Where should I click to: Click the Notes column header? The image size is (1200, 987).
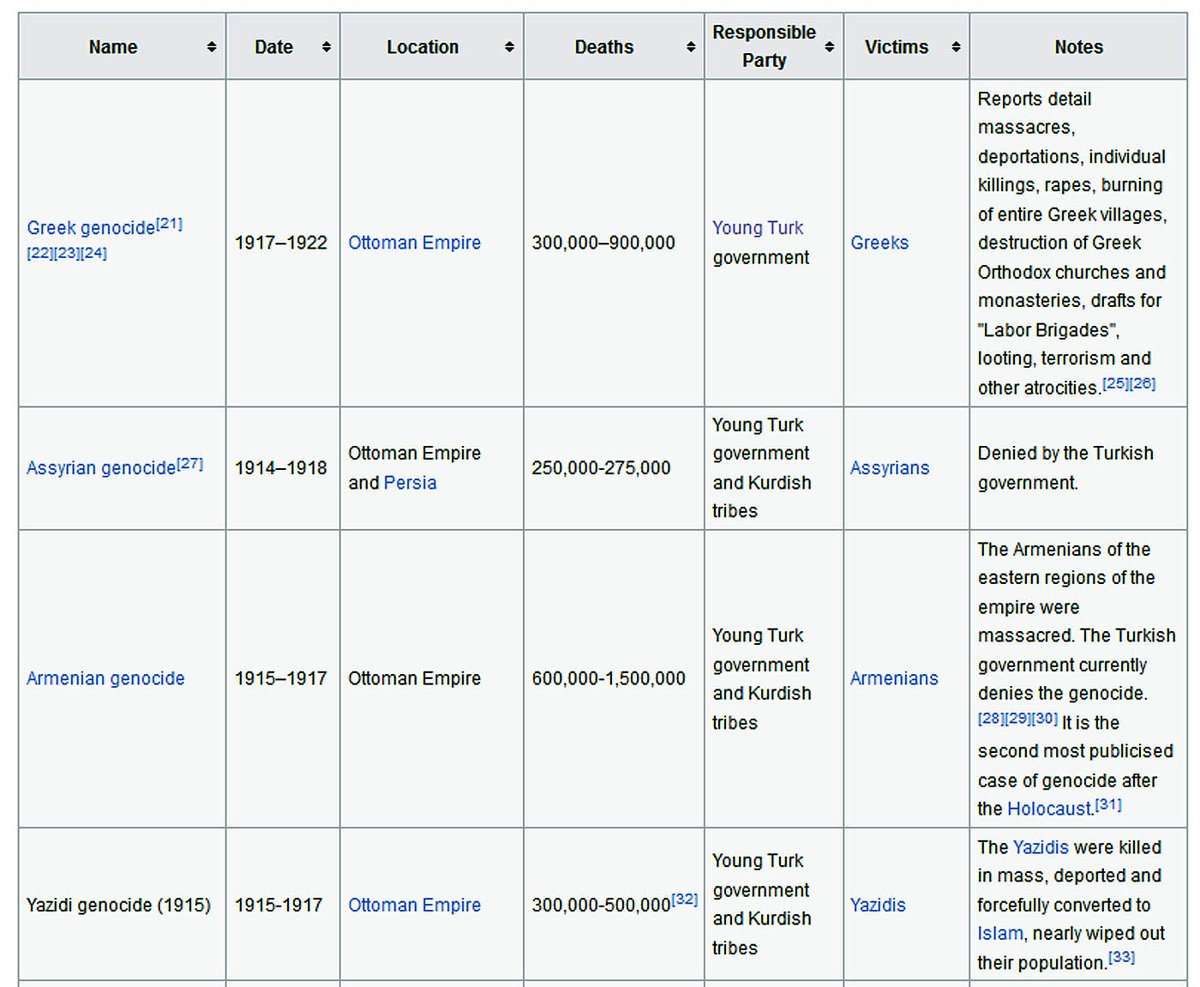point(1079,47)
